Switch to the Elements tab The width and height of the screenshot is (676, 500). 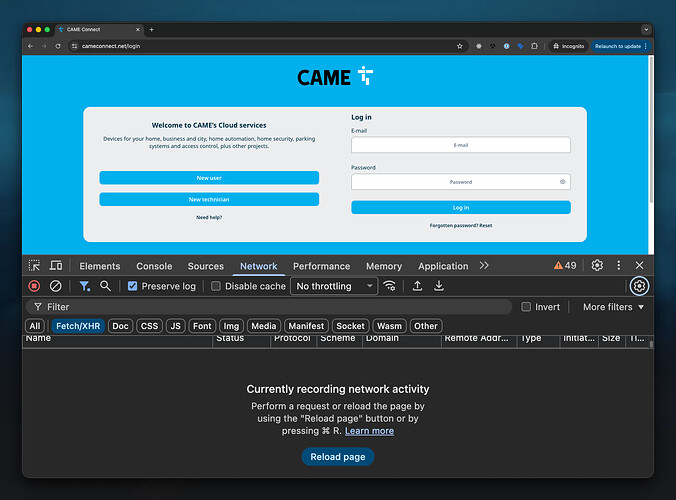100,266
